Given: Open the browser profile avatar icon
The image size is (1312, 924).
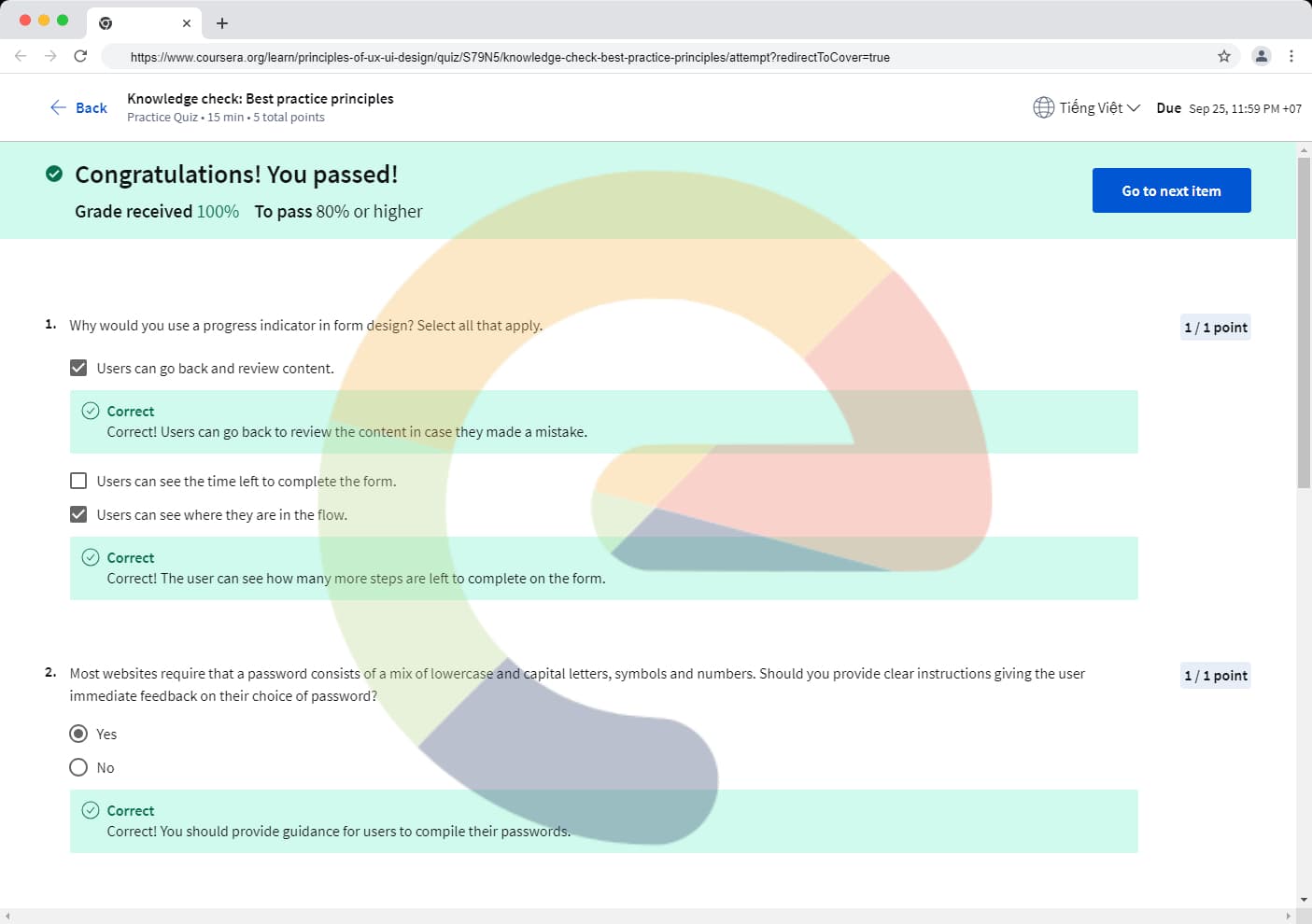Looking at the screenshot, I should 1261,56.
